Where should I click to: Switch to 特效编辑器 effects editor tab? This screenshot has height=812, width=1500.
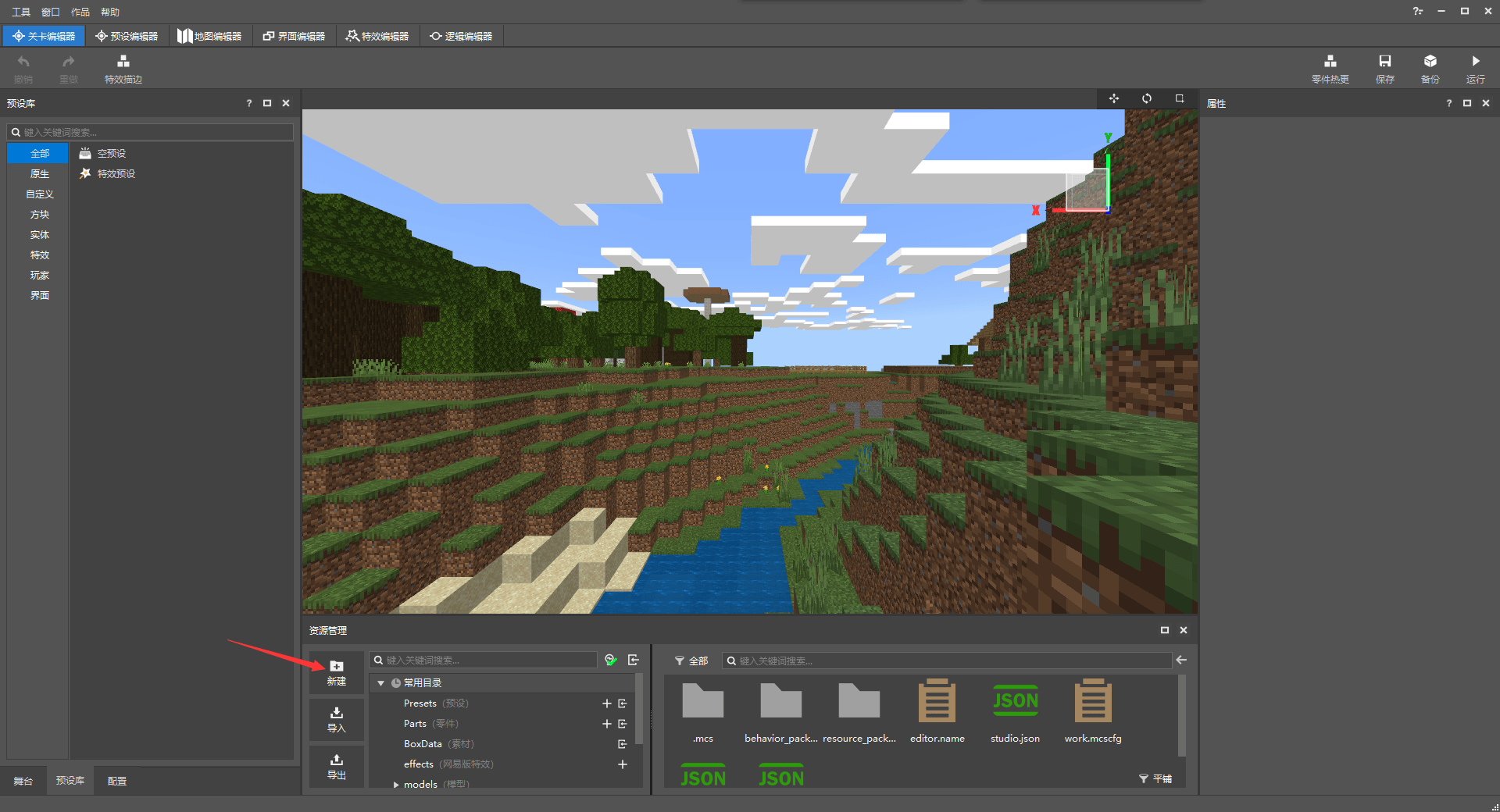tap(377, 36)
